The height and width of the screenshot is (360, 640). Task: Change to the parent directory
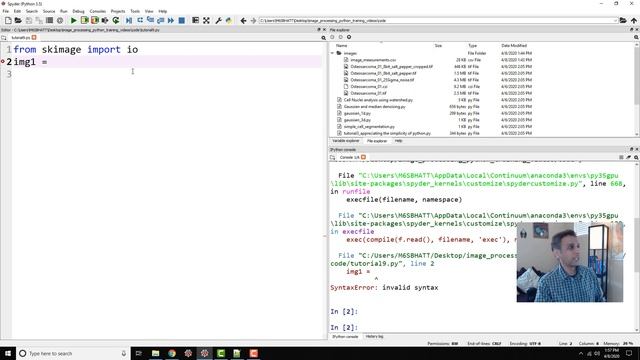(x=633, y=20)
